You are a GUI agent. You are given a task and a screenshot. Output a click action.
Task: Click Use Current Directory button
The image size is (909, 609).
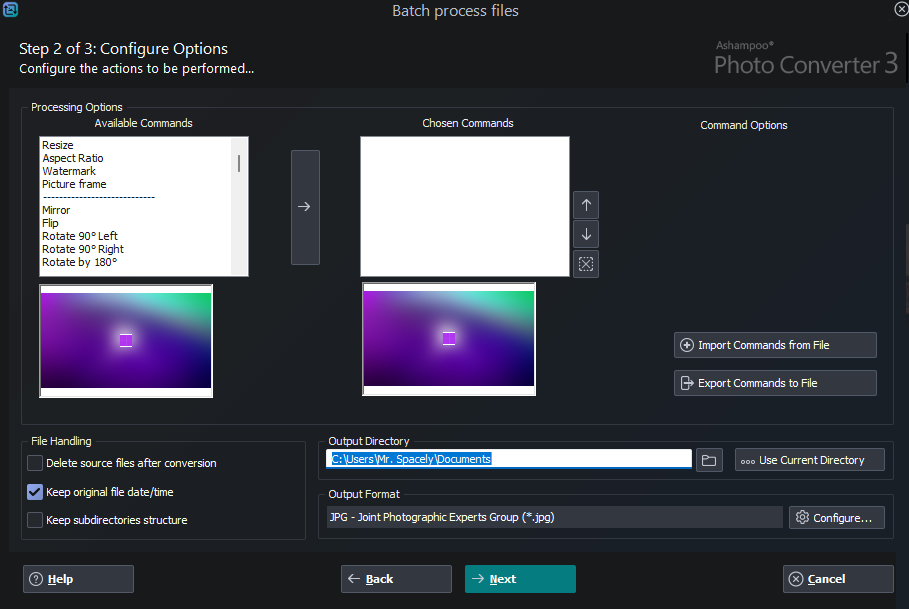point(809,460)
